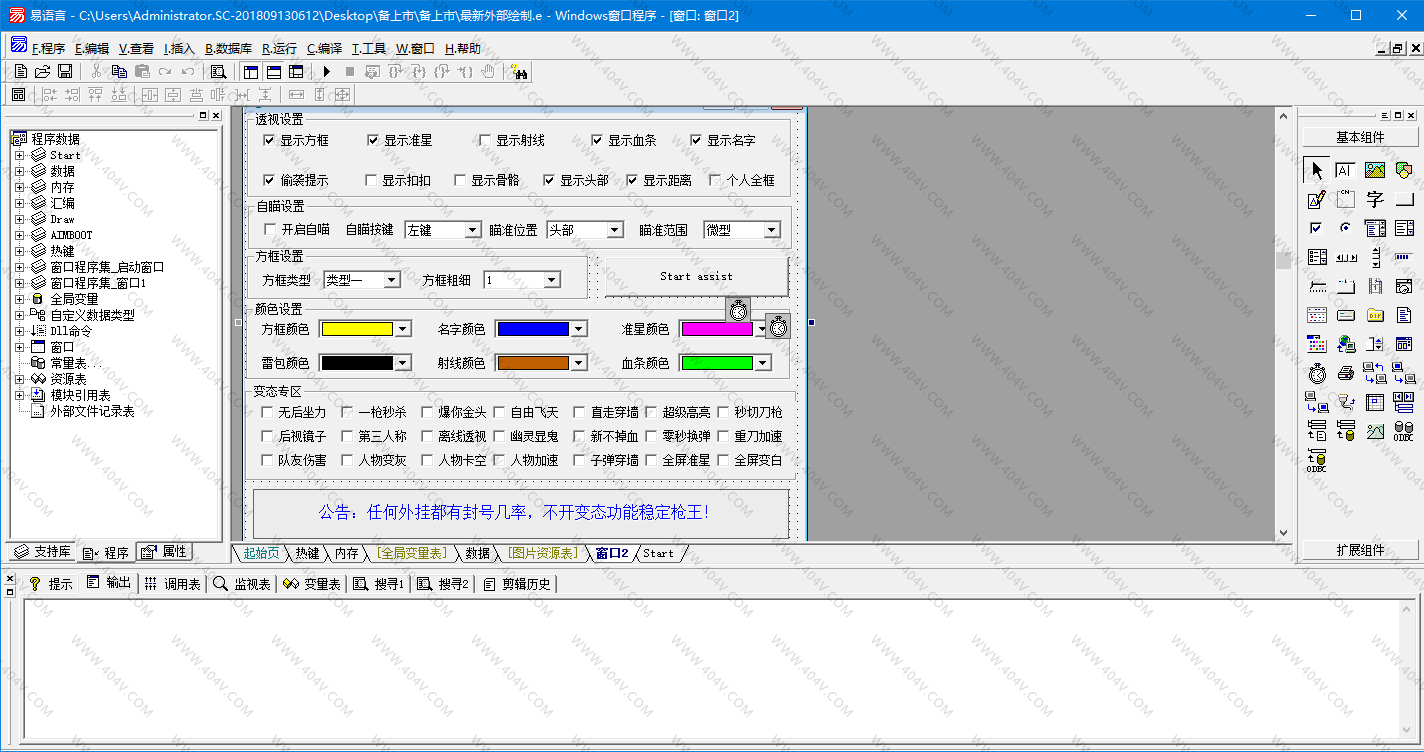Click the Save floppy disk icon
The height and width of the screenshot is (752, 1424).
pyautogui.click(x=65, y=71)
